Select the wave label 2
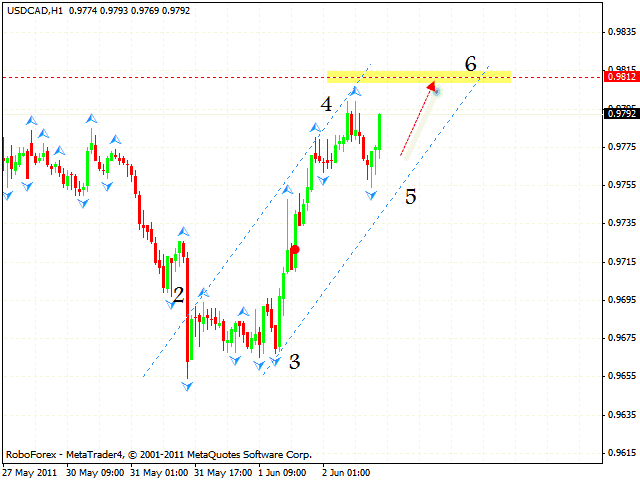 coord(178,295)
